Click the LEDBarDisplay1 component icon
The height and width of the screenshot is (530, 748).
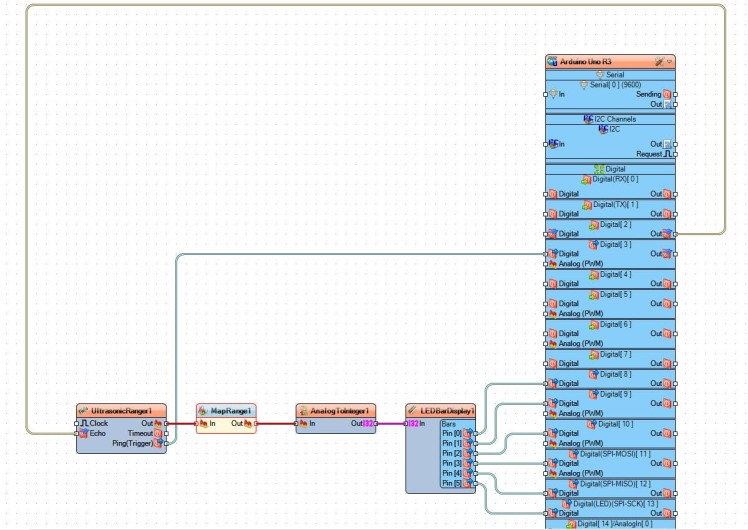413,411
